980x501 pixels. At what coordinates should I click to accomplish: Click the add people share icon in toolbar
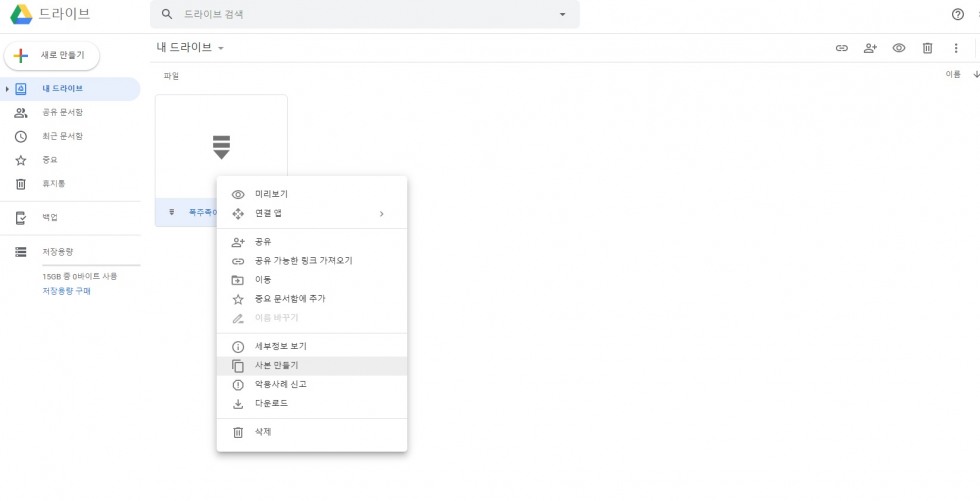pyautogui.click(x=870, y=48)
